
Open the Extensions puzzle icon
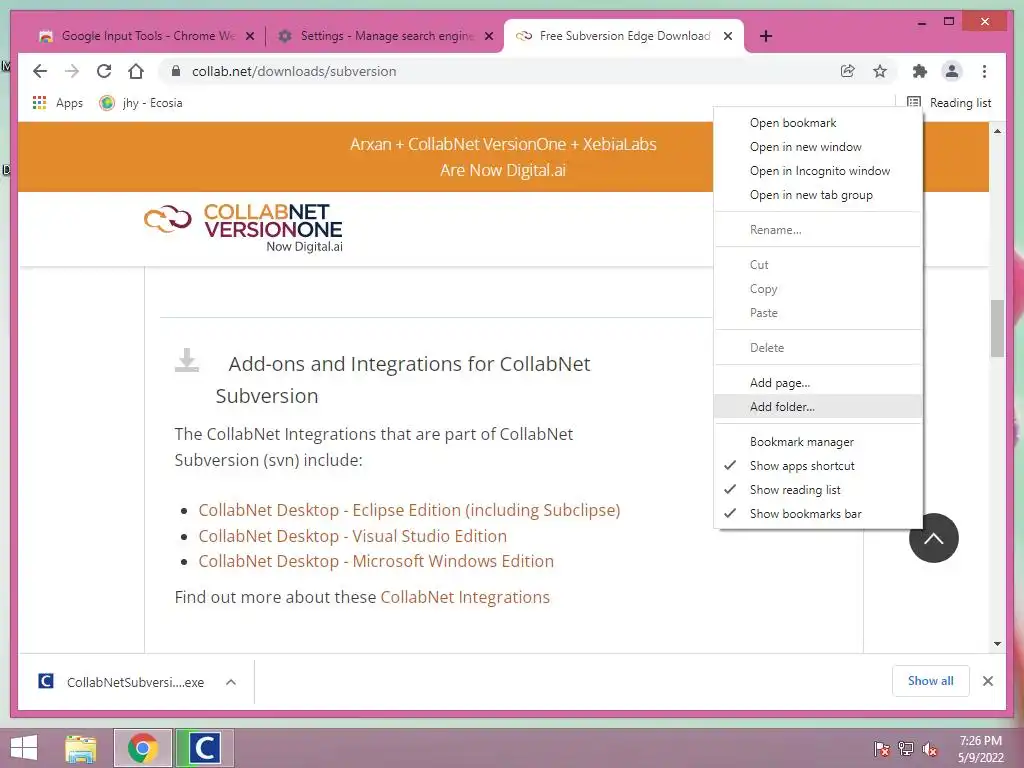(x=920, y=71)
